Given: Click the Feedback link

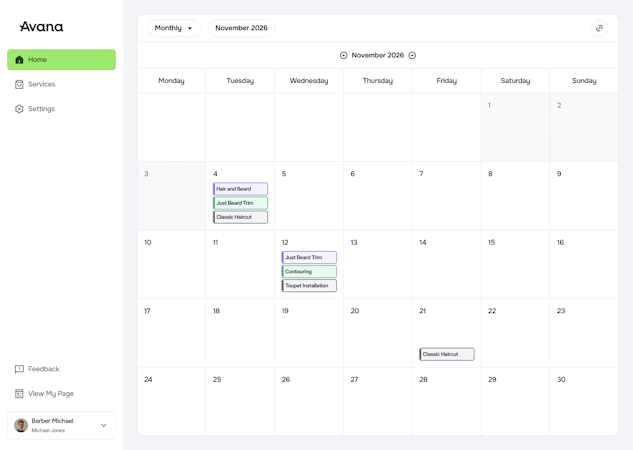Looking at the screenshot, I should pyautogui.click(x=43, y=369).
